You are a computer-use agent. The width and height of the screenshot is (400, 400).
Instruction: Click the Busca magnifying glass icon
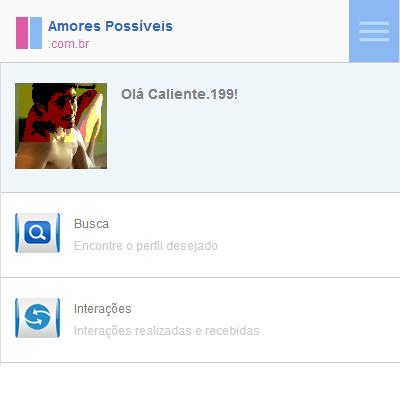[x=38, y=233]
